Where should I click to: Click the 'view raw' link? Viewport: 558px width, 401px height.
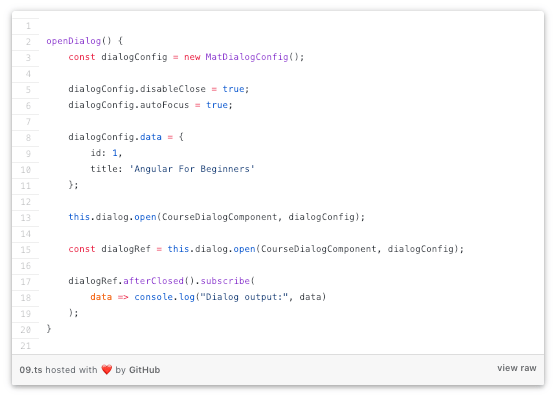point(516,368)
